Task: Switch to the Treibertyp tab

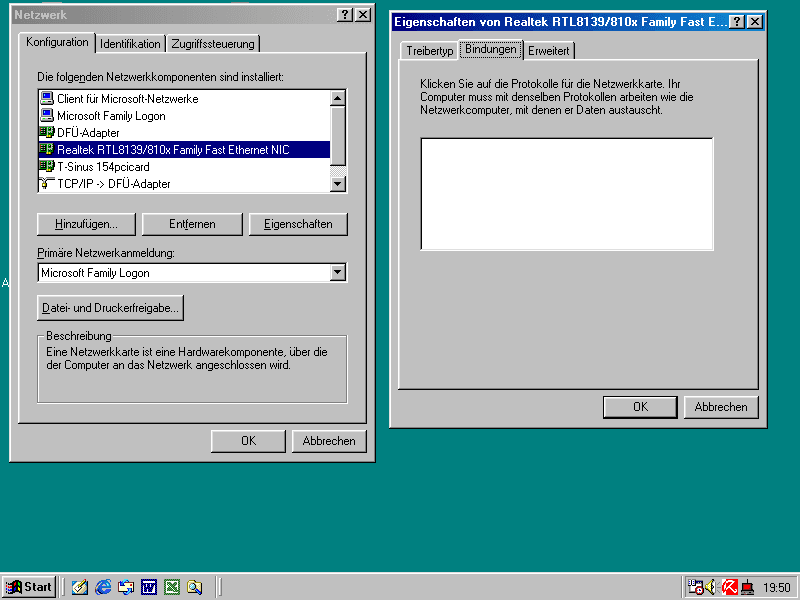Action: 430,51
